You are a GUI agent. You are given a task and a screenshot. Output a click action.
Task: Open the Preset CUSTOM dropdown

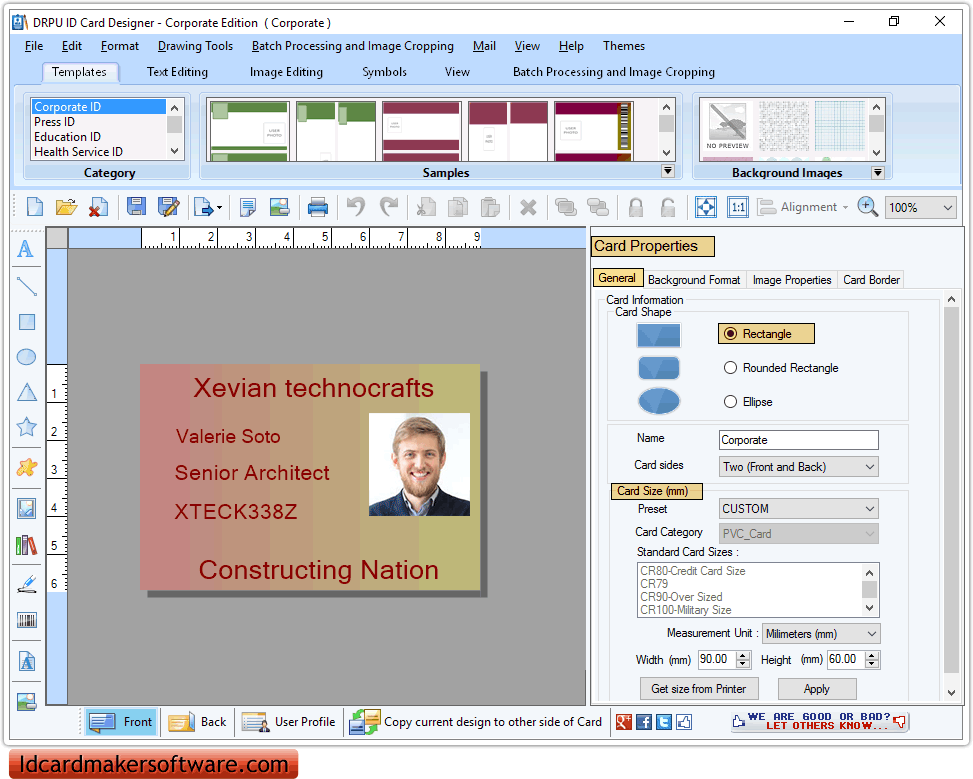pos(799,509)
